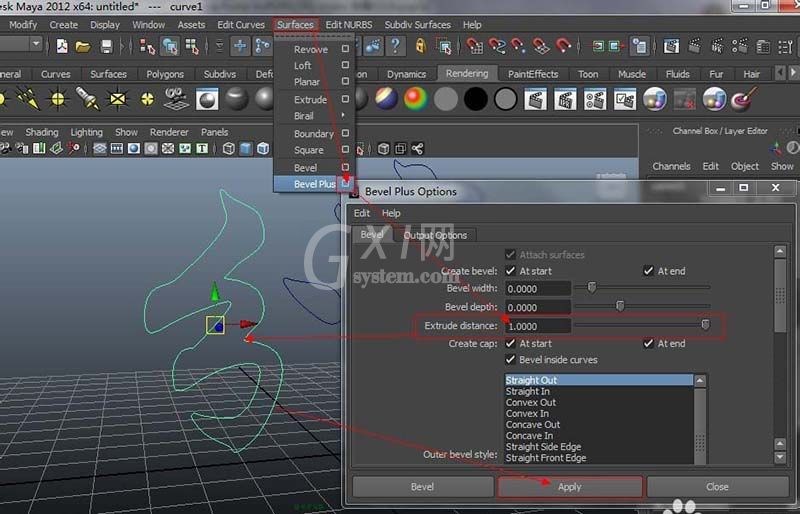Click the shelf tabs left arrow
The height and width of the screenshot is (514, 800).
tap(780, 73)
